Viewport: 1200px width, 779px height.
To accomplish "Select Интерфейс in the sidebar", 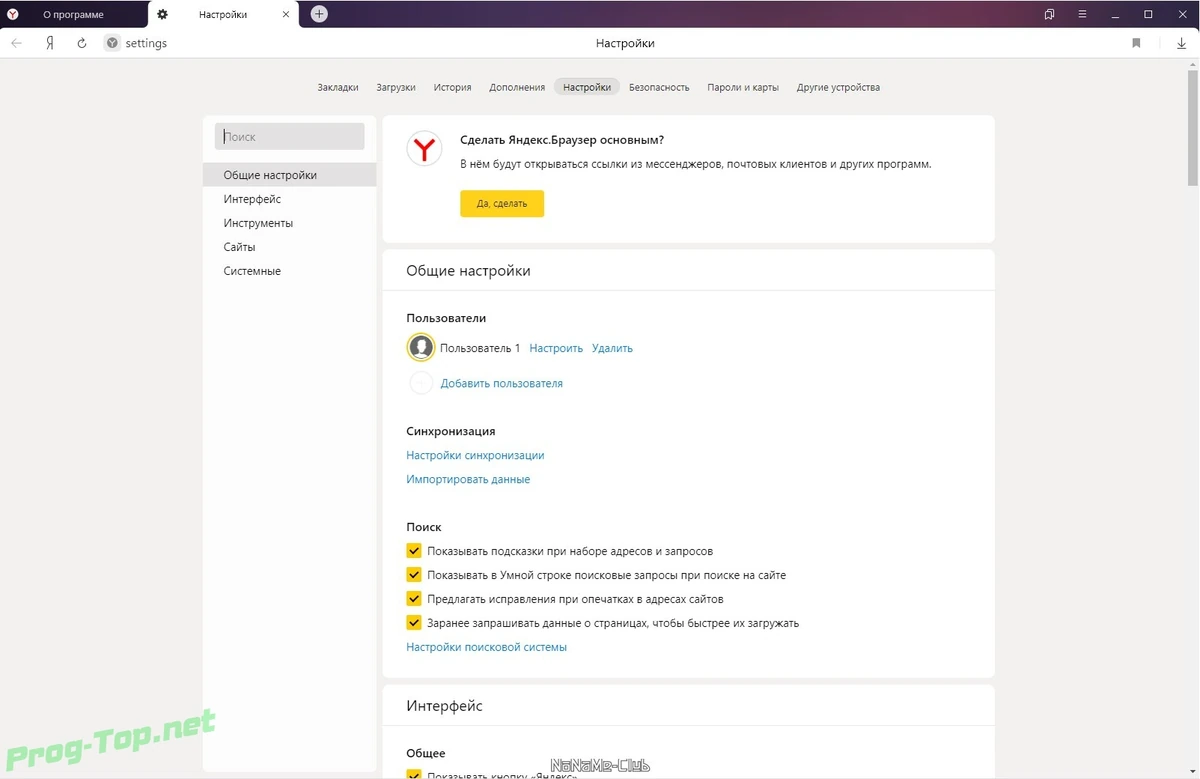I will [290, 199].
